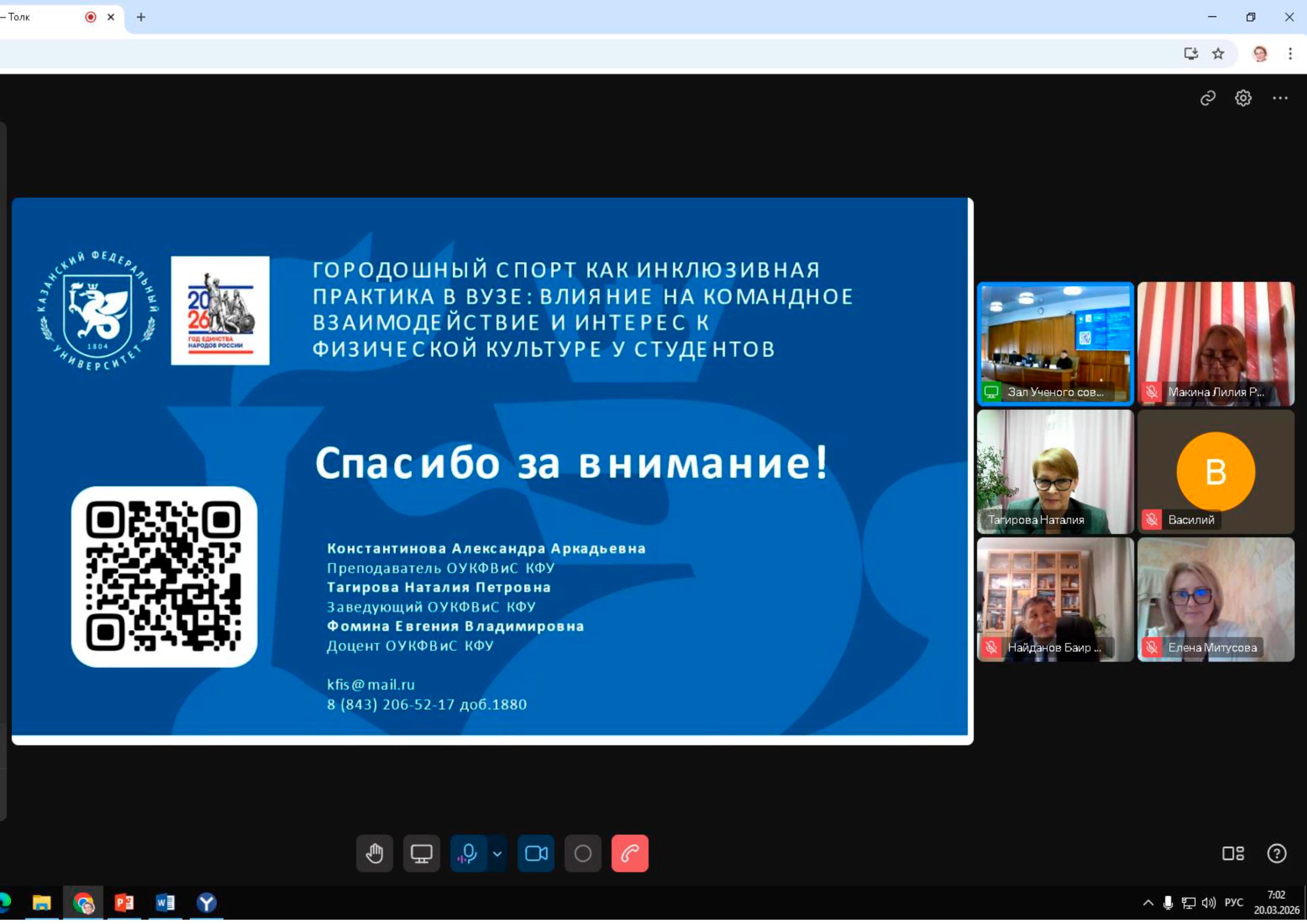The image size is (1307, 924).
Task: Start screen sharing with monitor icon
Action: [421, 853]
